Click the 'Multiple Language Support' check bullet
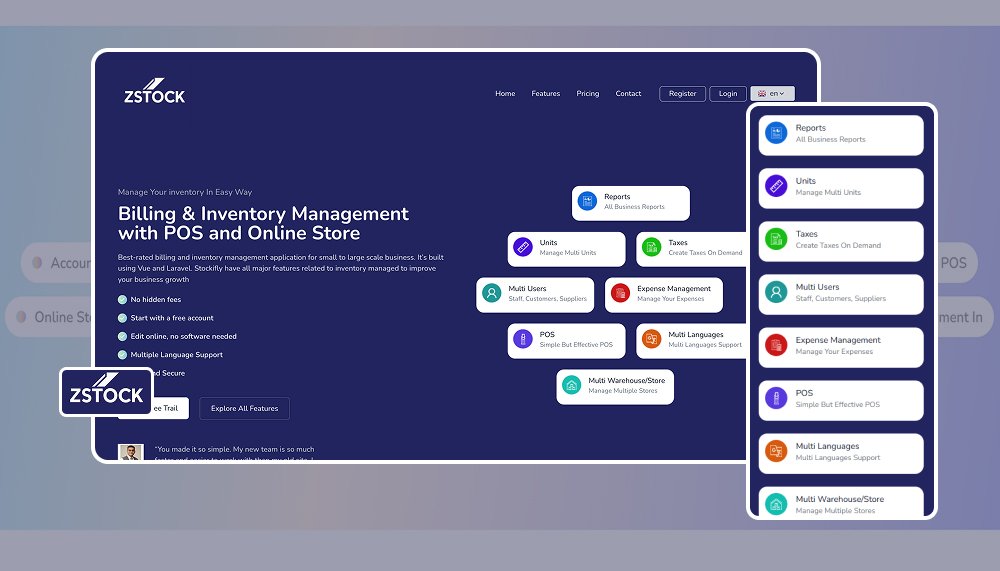This screenshot has height=571, width=1000. click(x=122, y=355)
